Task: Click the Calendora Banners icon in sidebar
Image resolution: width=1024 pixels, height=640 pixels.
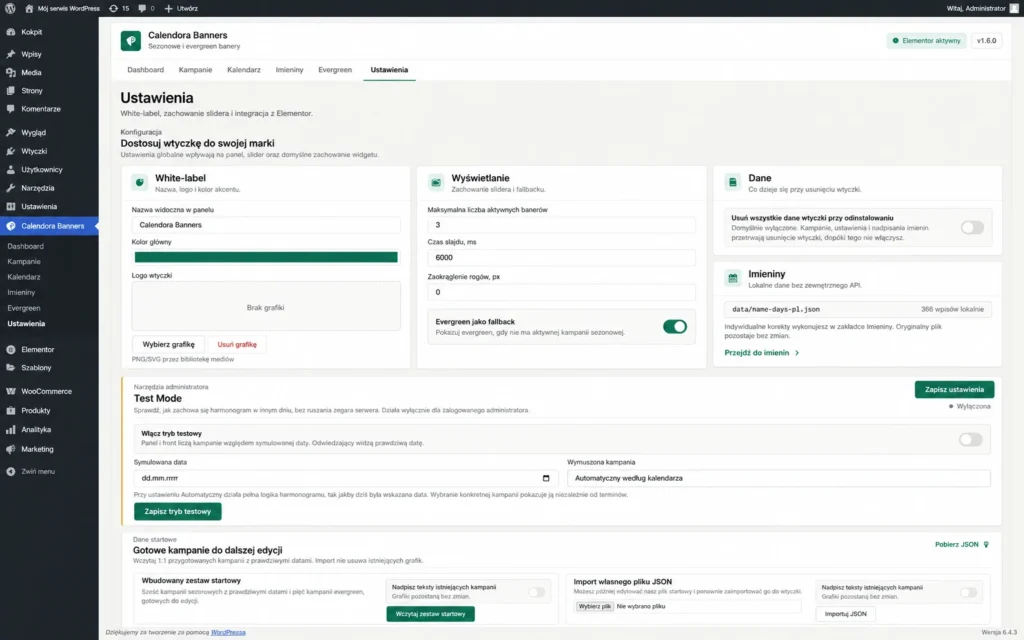Action: pos(11,226)
